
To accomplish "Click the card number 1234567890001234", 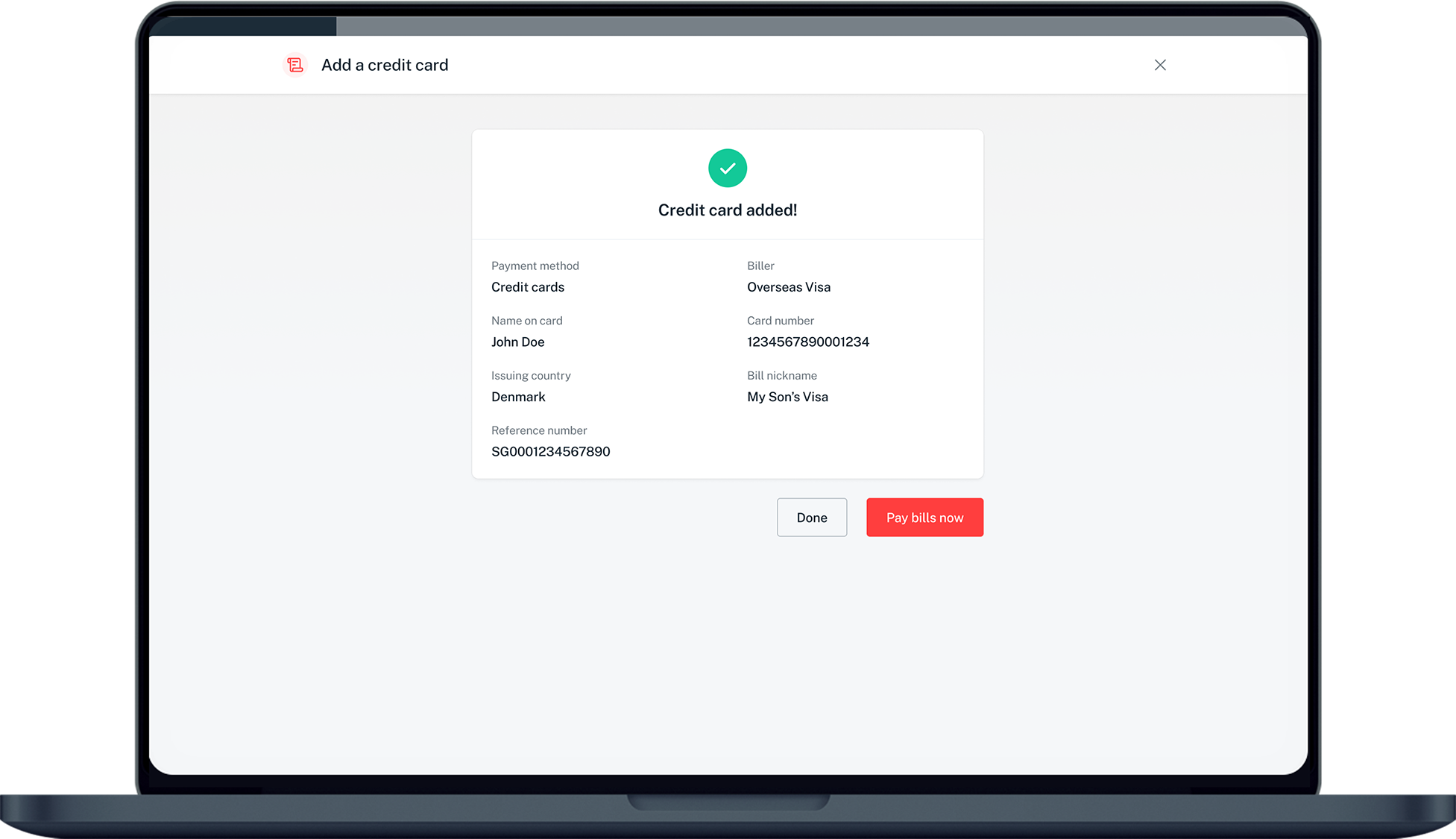I will coord(807,342).
